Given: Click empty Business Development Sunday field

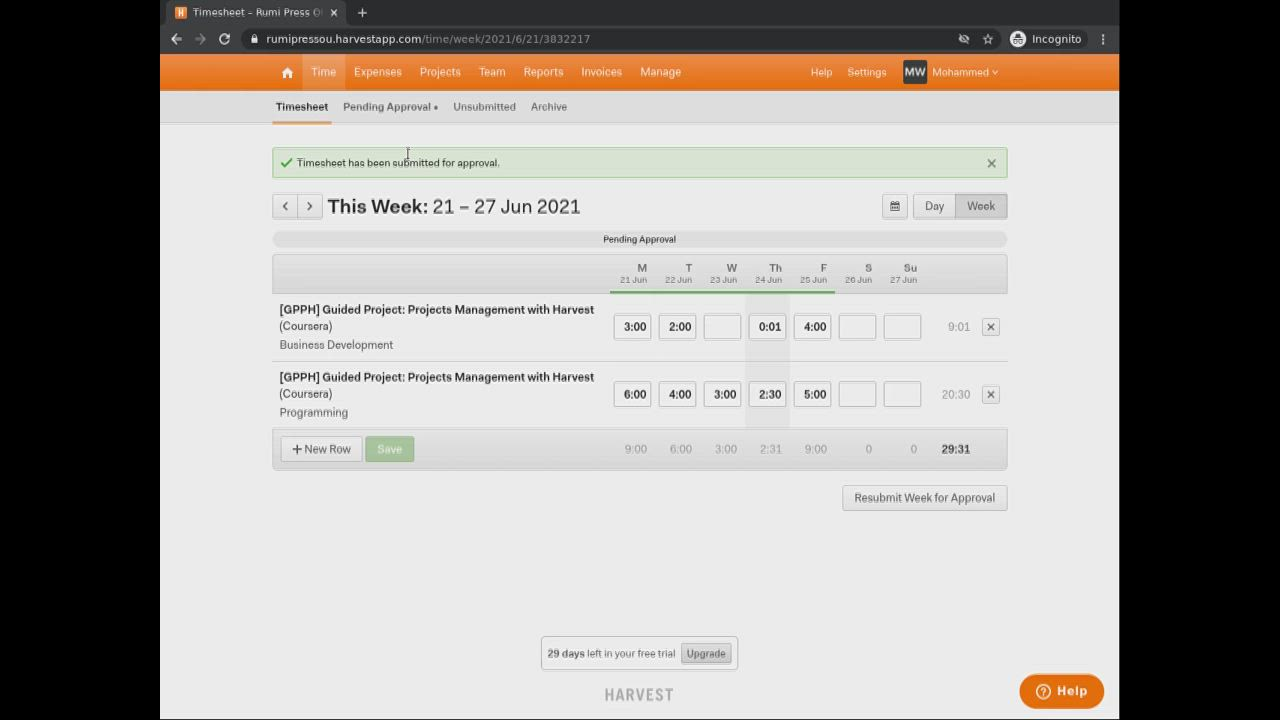Looking at the screenshot, I should click(902, 327).
